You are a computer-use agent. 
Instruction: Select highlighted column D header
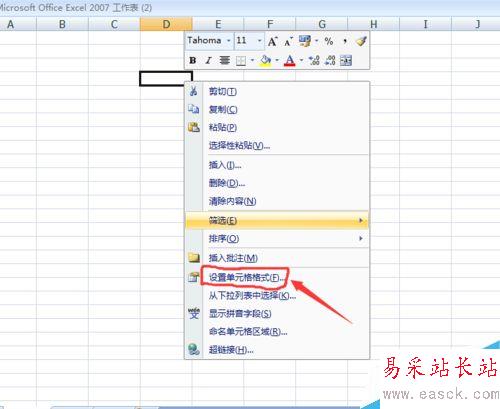click(x=166, y=24)
